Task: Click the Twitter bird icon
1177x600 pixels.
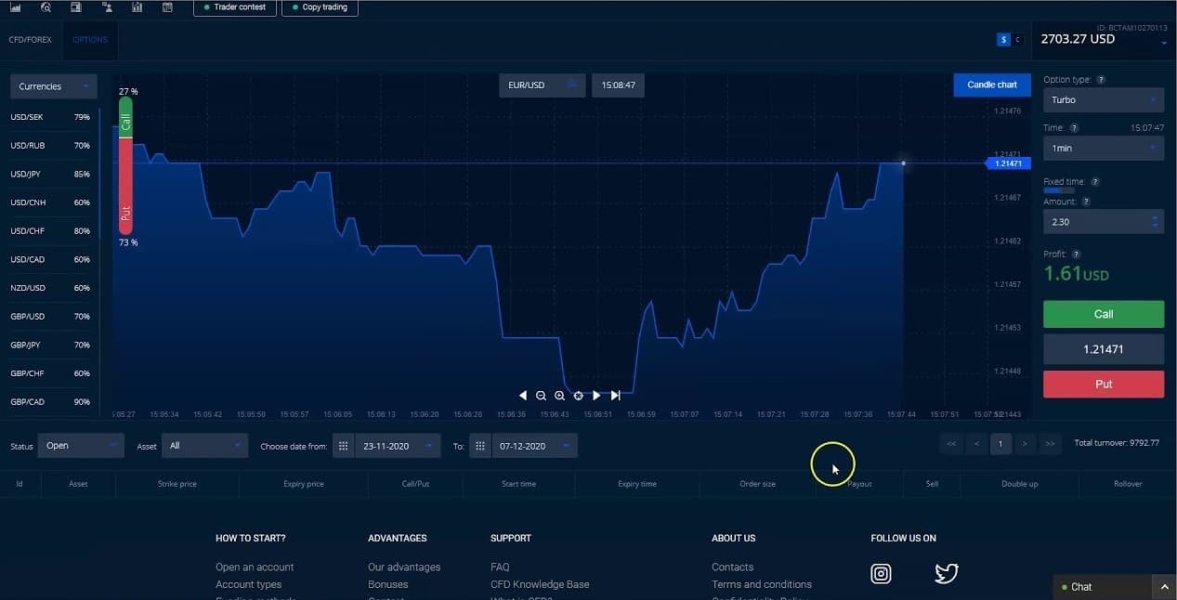Action: [946, 573]
